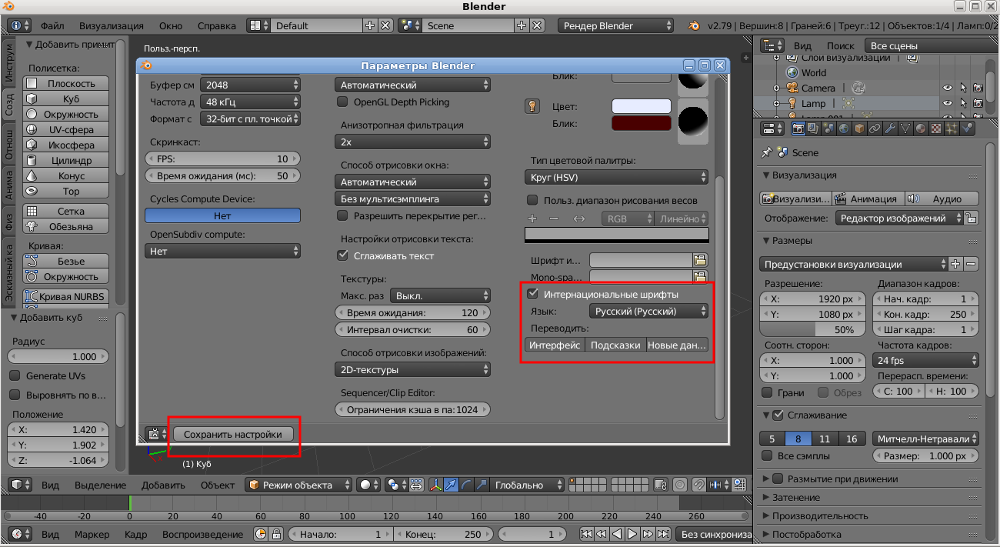Enable the Разрешить перекрытие рег… checkbox
This screenshot has width=1000, height=547.
(x=342, y=215)
